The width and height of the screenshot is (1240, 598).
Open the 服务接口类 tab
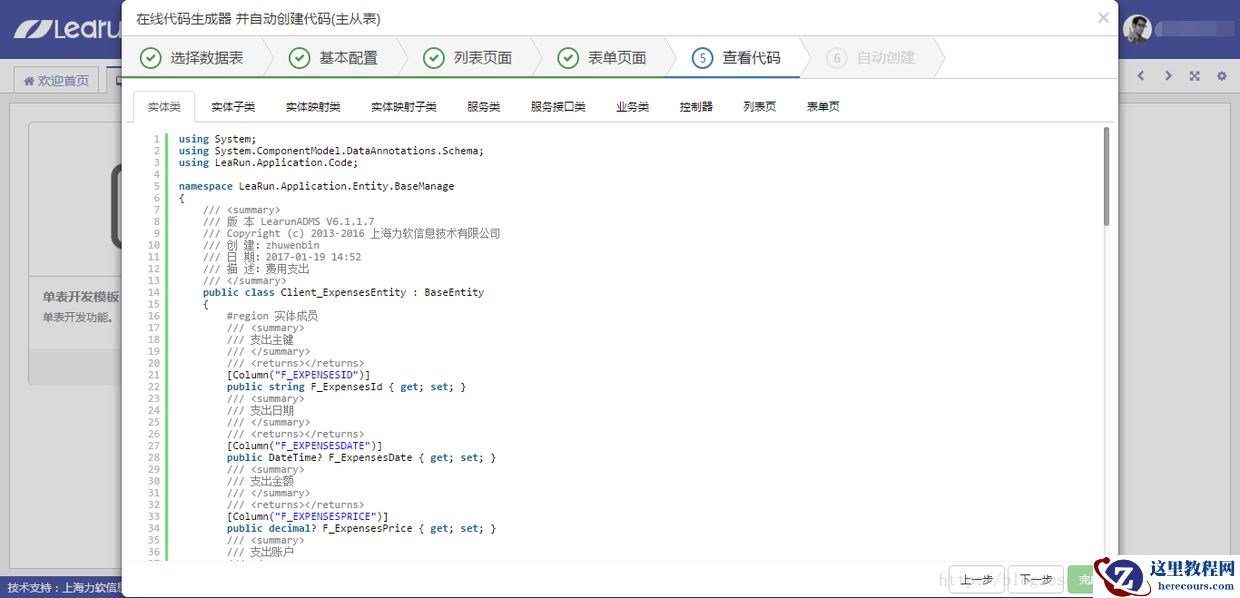558,107
